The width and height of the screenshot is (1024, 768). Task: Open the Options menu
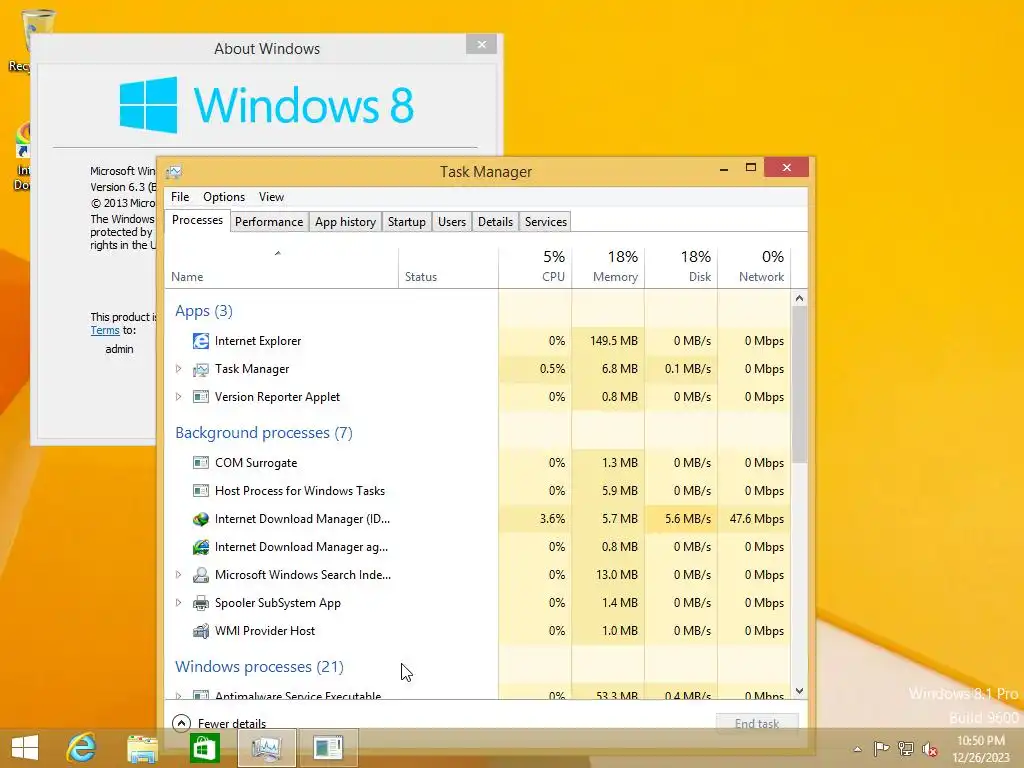[224, 197]
